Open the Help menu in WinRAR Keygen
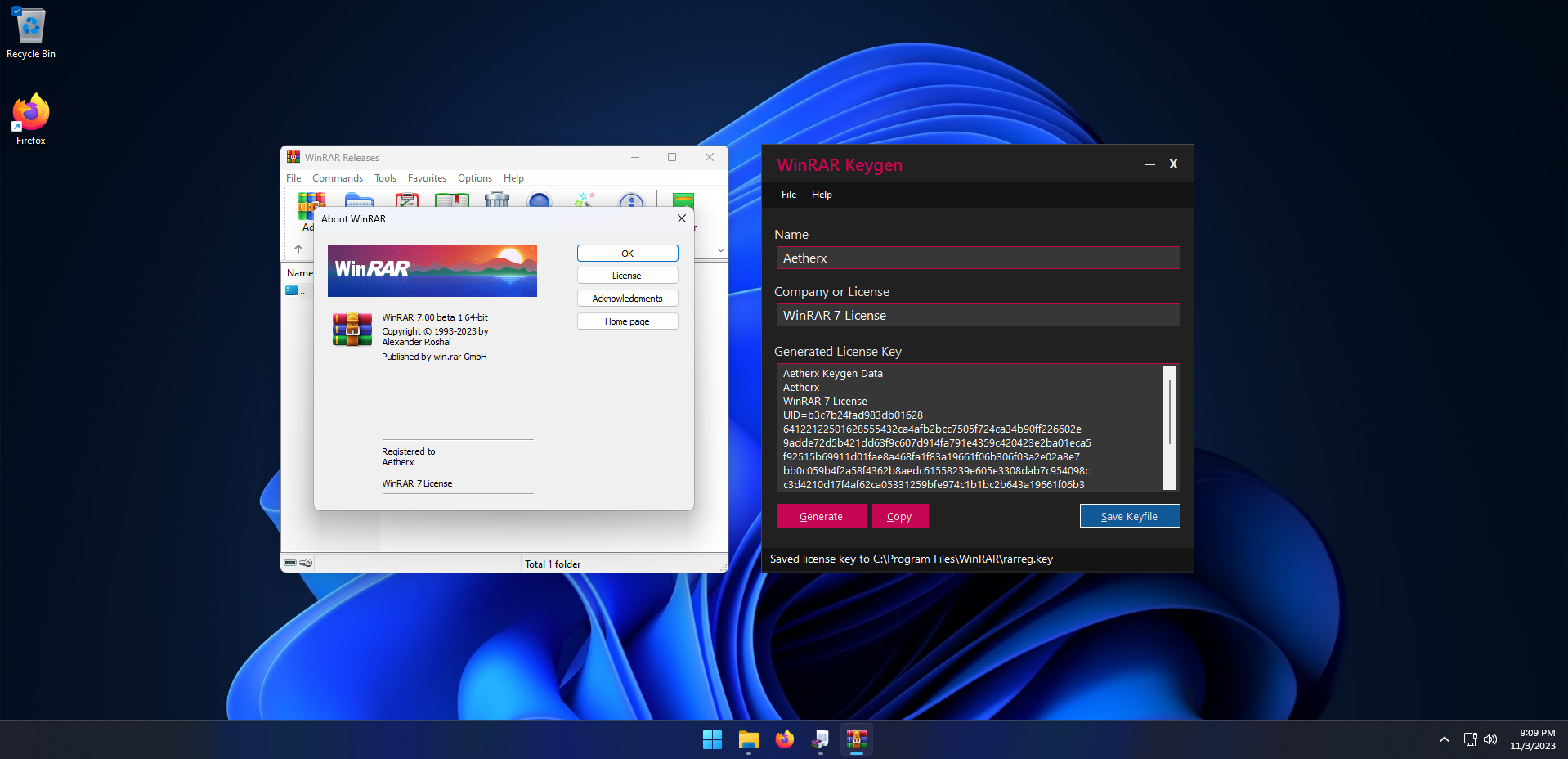The width and height of the screenshot is (1568, 759). tap(822, 195)
